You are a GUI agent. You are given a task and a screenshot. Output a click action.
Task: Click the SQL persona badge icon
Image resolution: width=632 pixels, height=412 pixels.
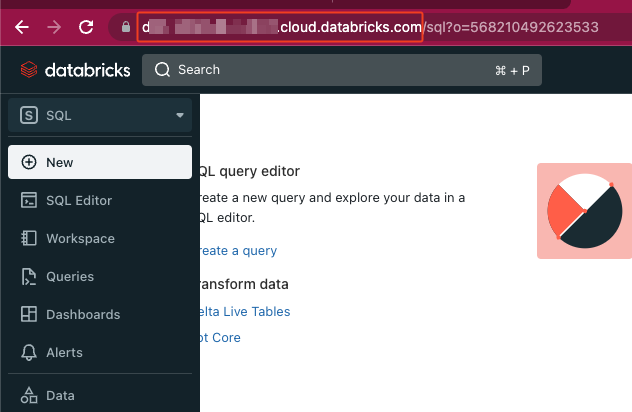(x=28, y=115)
